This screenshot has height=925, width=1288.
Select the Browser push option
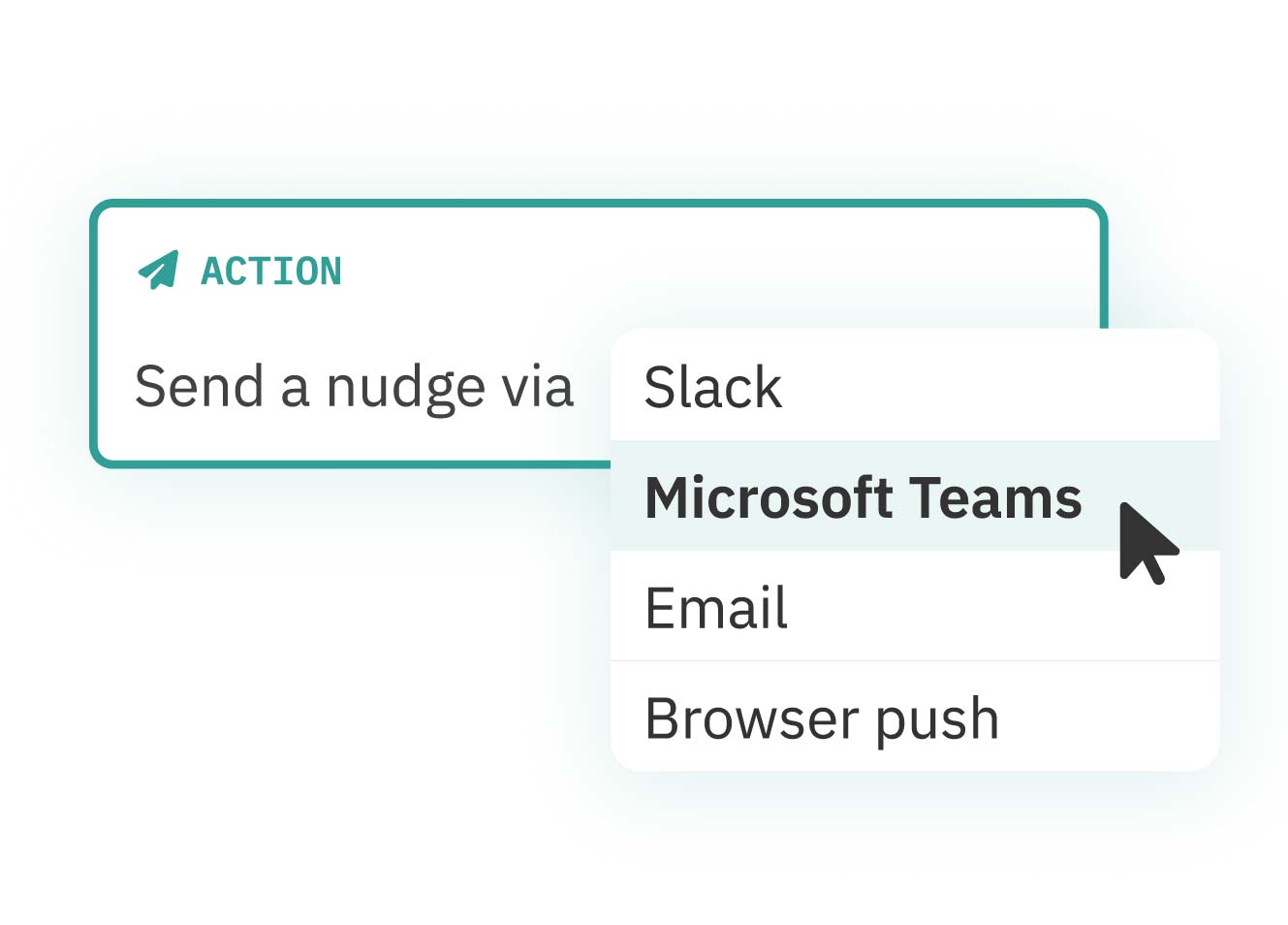914,717
